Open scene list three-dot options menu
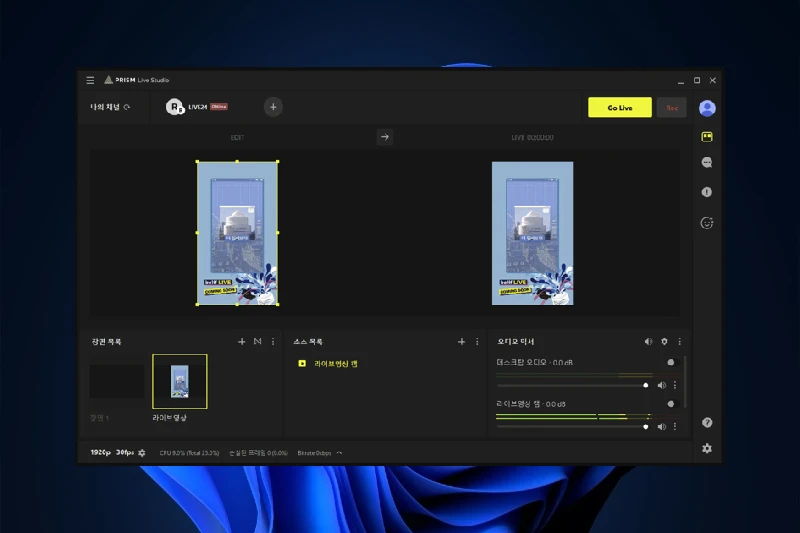800x533 pixels. click(273, 342)
